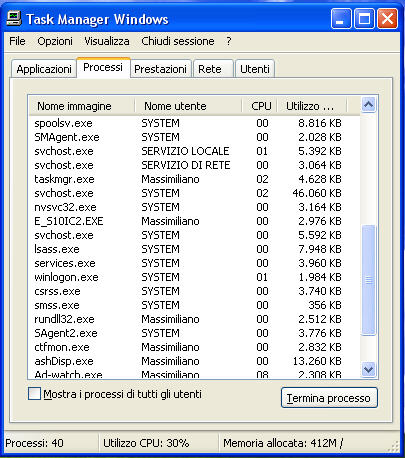Sort processes by CPU column header
This screenshot has width=405, height=458.
point(260,106)
